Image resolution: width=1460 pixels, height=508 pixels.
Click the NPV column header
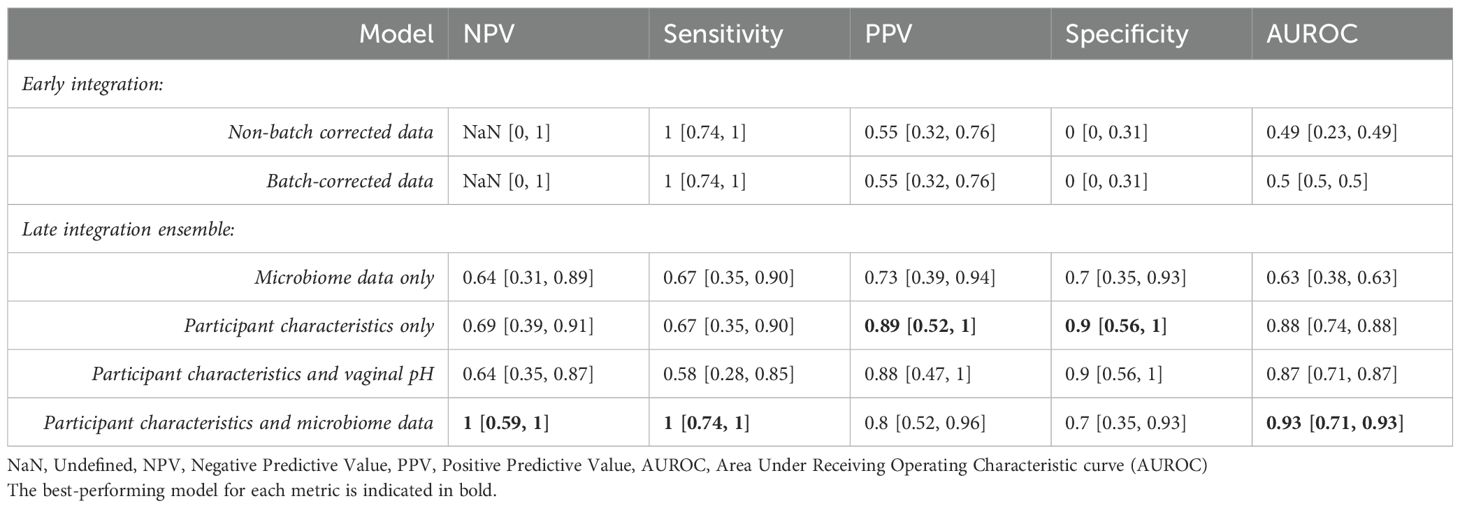click(487, 35)
